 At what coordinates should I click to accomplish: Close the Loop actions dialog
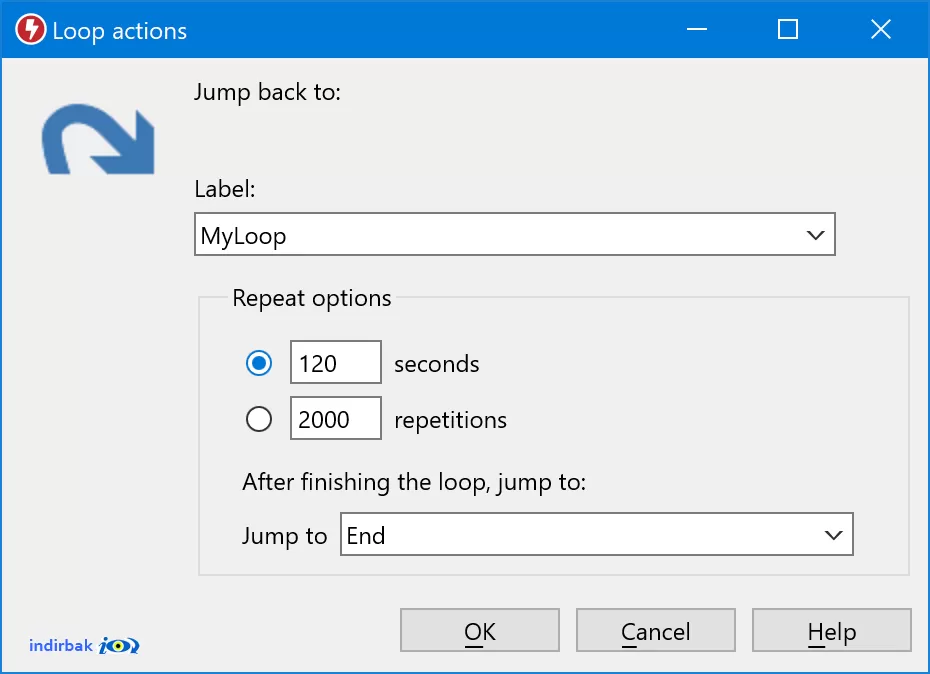881,29
